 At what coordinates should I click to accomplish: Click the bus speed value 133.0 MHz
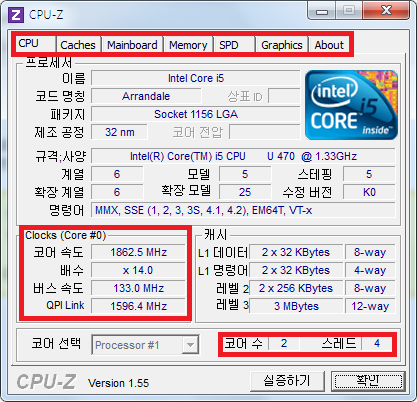point(138,288)
